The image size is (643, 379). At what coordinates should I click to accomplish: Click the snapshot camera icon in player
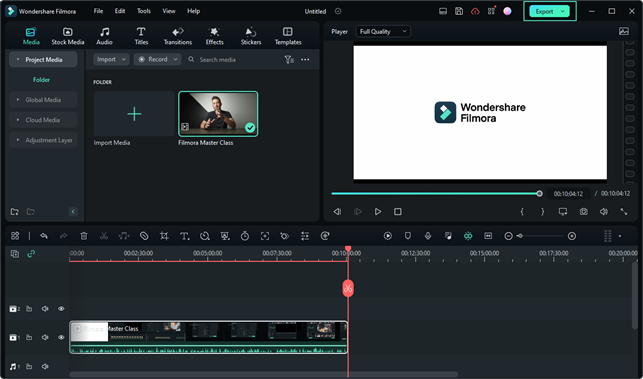pos(584,212)
